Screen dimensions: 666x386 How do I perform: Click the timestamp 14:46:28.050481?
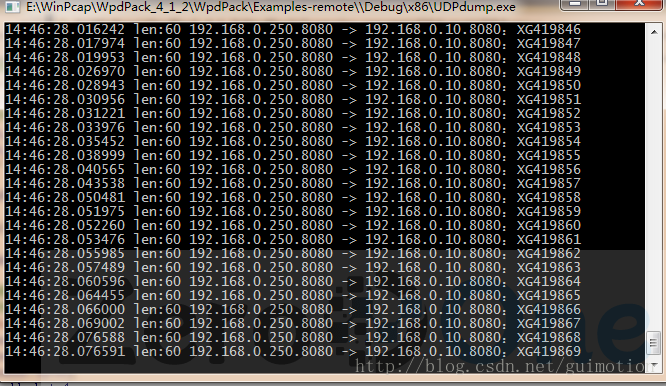pyautogui.click(x=65, y=197)
